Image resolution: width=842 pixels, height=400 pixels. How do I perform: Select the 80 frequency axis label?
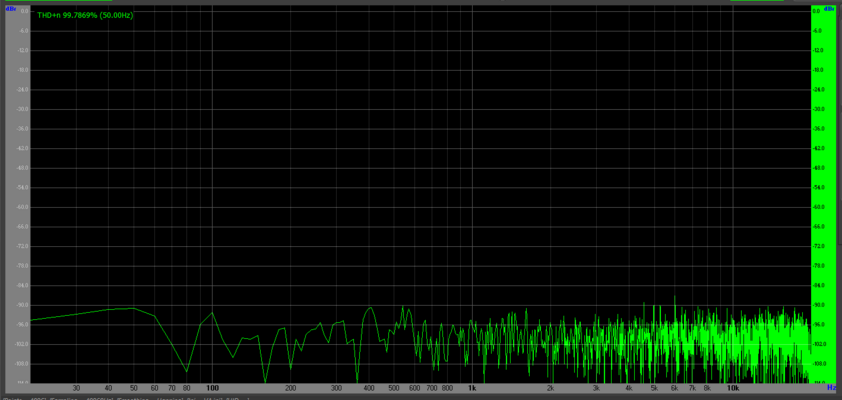pyautogui.click(x=187, y=388)
